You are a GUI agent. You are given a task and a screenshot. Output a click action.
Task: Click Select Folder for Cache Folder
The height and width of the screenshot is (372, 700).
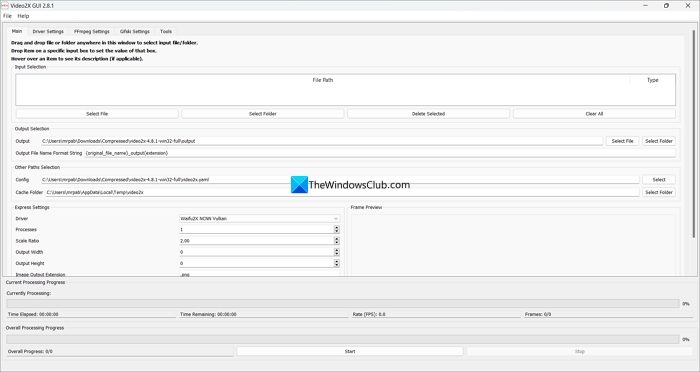click(659, 192)
